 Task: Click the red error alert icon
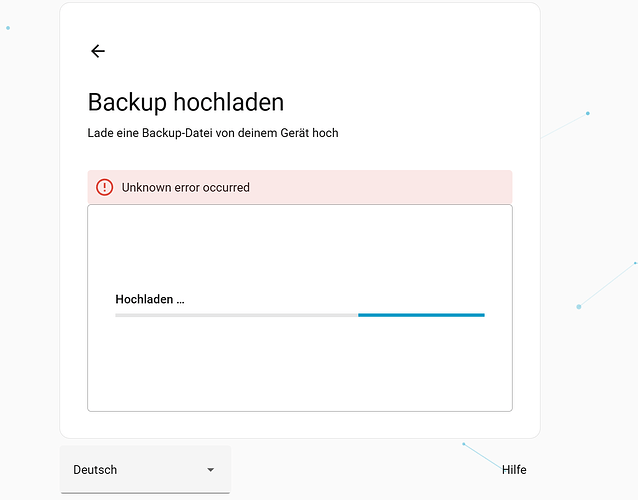tap(104, 187)
